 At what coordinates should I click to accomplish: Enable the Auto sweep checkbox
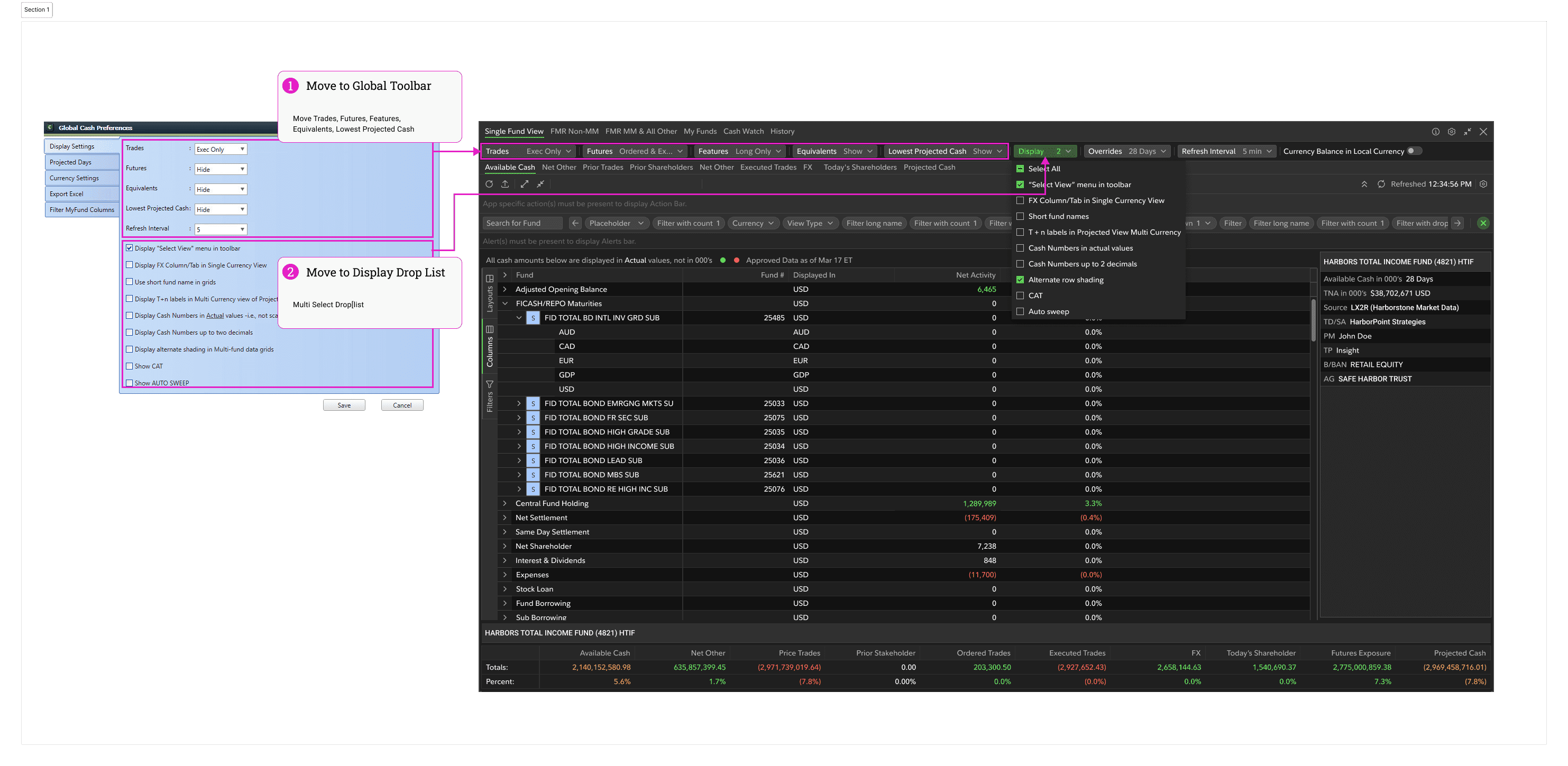coord(1020,311)
